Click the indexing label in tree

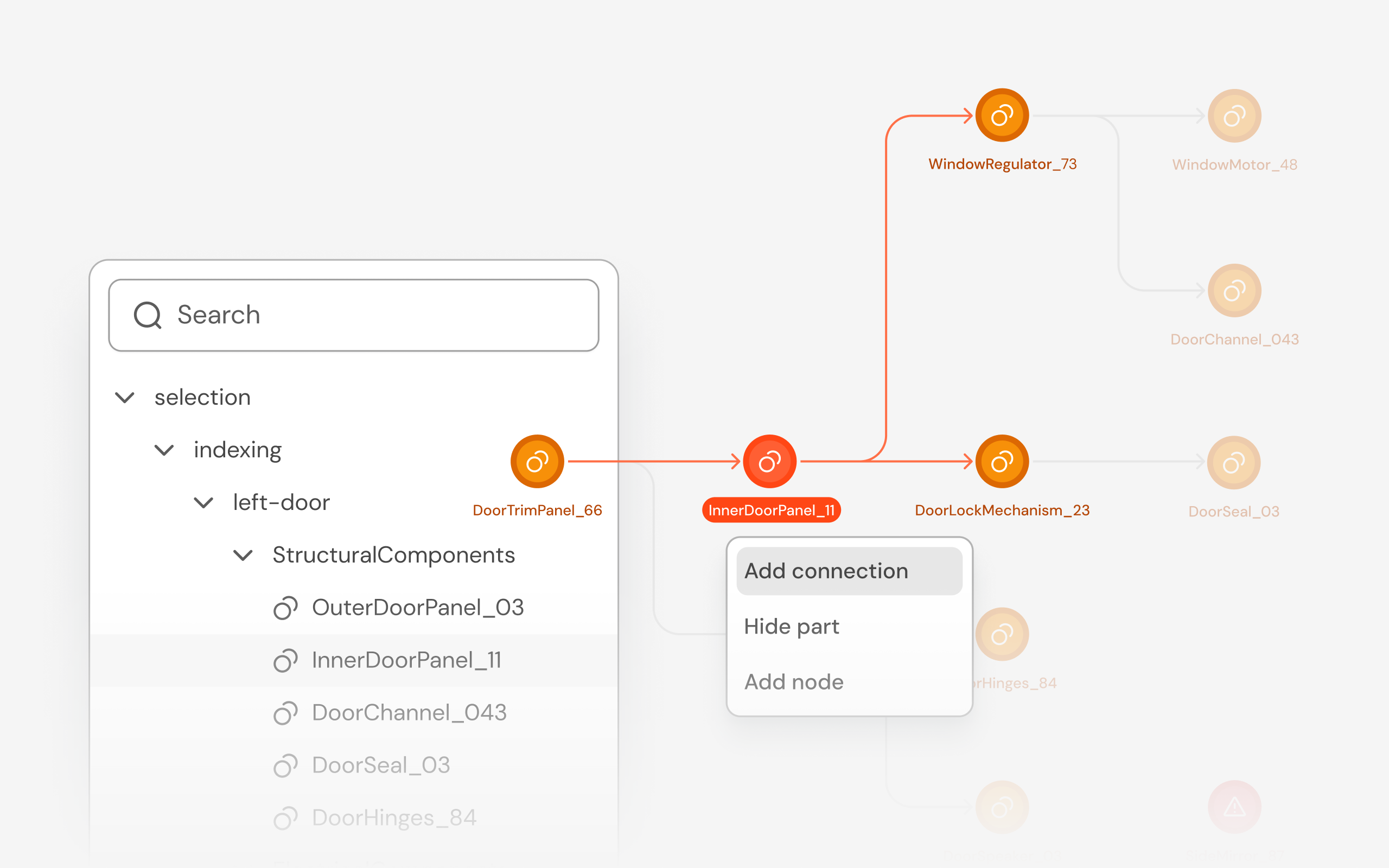tap(238, 450)
